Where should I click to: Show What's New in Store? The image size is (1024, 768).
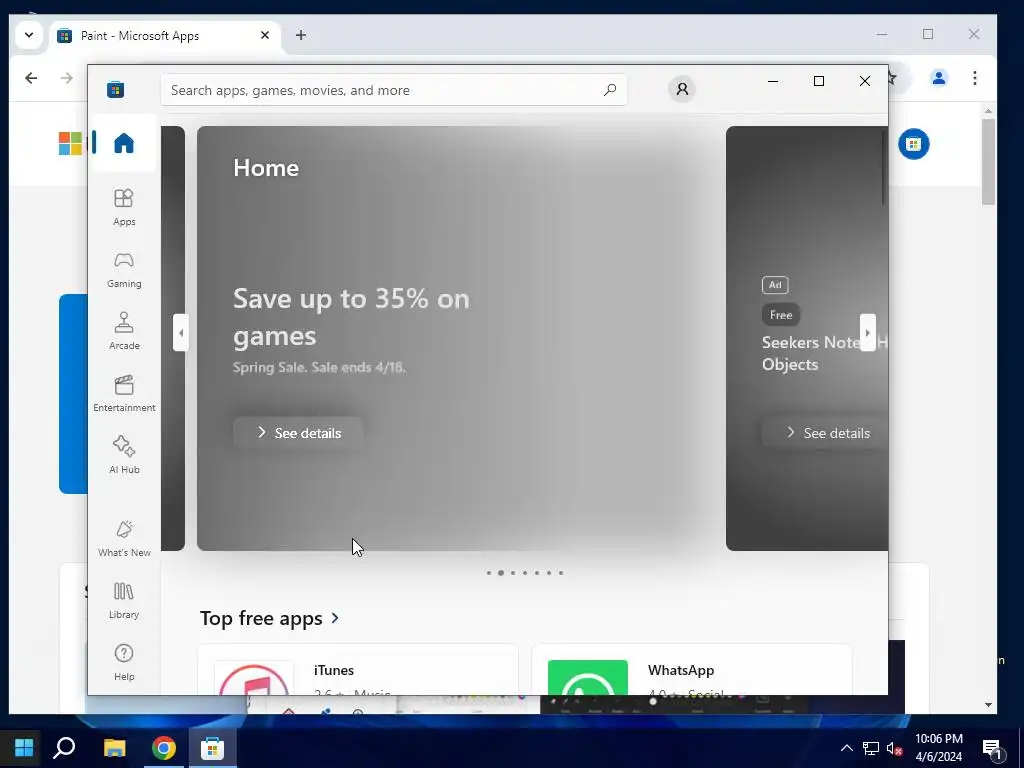(x=124, y=539)
